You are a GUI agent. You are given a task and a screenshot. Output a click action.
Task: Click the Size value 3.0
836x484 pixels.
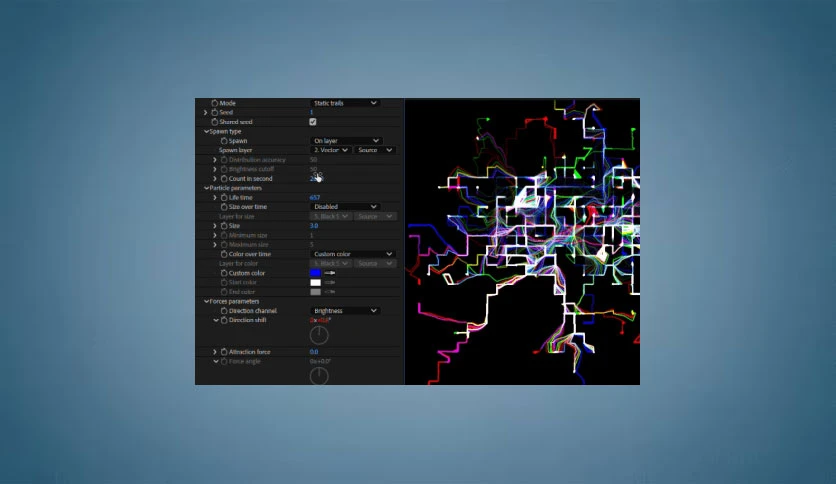pyautogui.click(x=314, y=225)
